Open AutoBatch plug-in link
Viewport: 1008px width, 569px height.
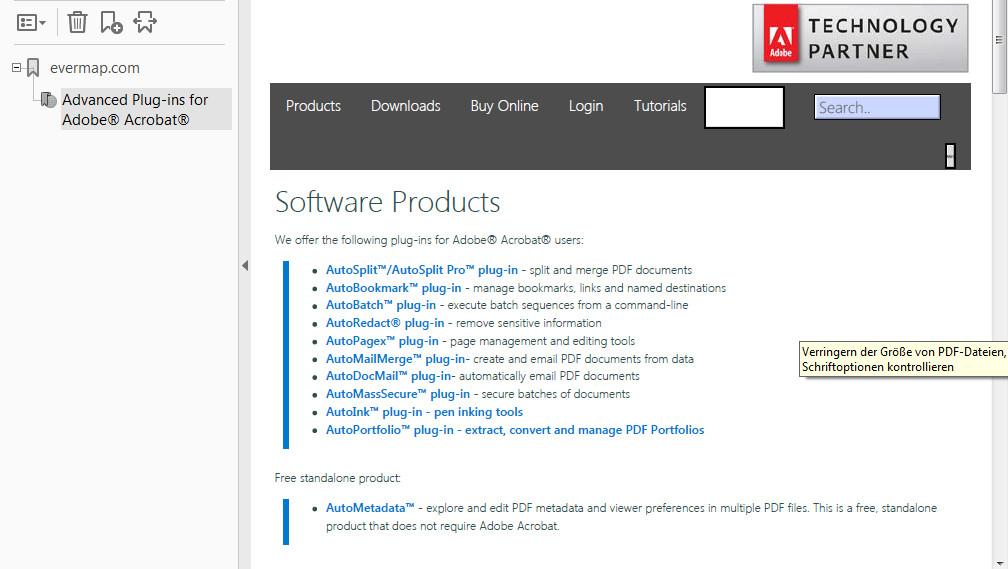click(x=381, y=305)
